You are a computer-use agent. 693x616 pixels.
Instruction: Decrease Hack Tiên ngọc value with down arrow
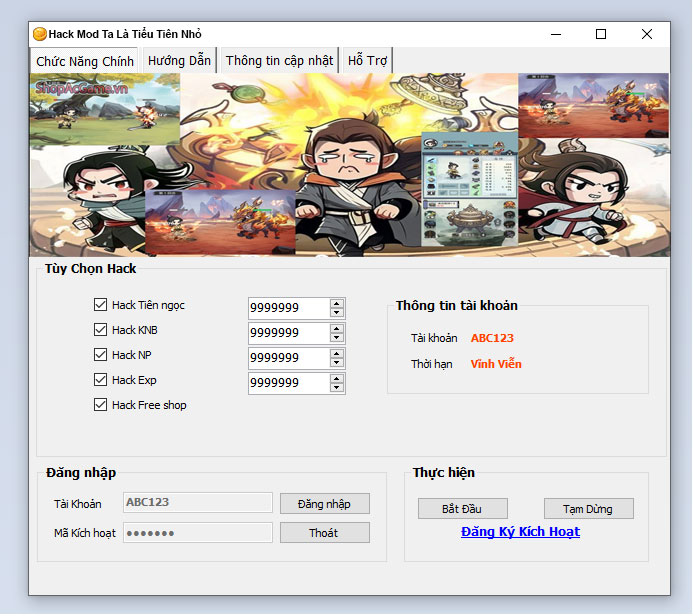click(337, 312)
